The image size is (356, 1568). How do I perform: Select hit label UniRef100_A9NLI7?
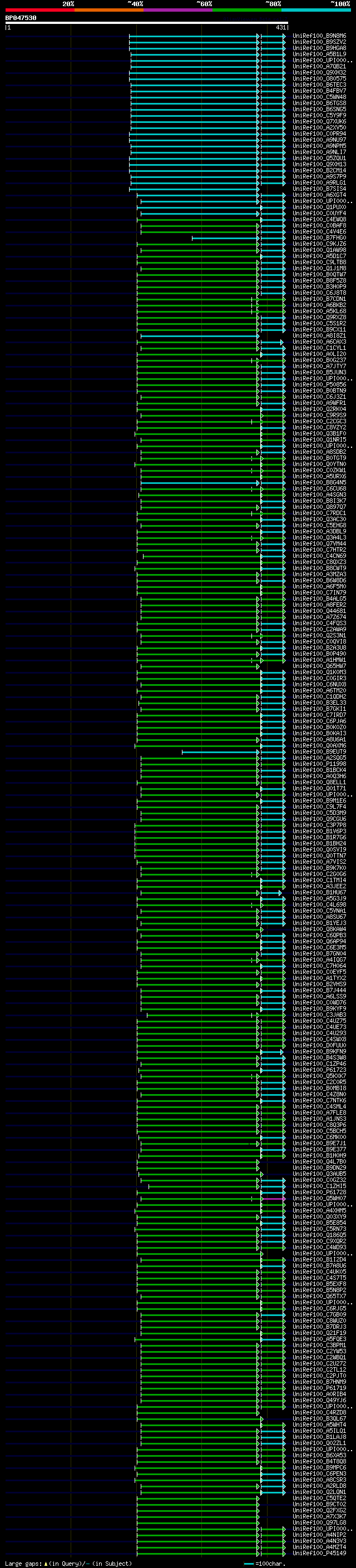point(319,152)
